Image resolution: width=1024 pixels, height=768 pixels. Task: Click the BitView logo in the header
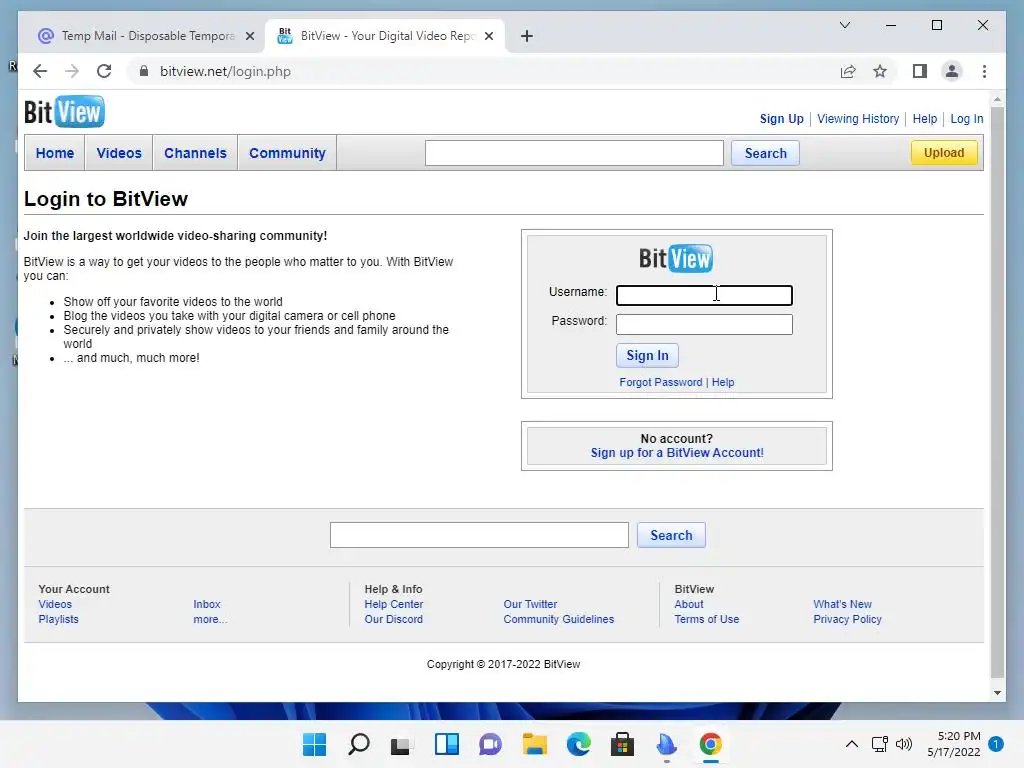(64, 112)
